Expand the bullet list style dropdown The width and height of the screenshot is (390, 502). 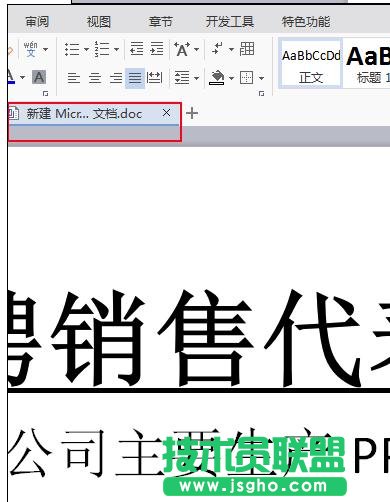pyautogui.click(x=86, y=49)
